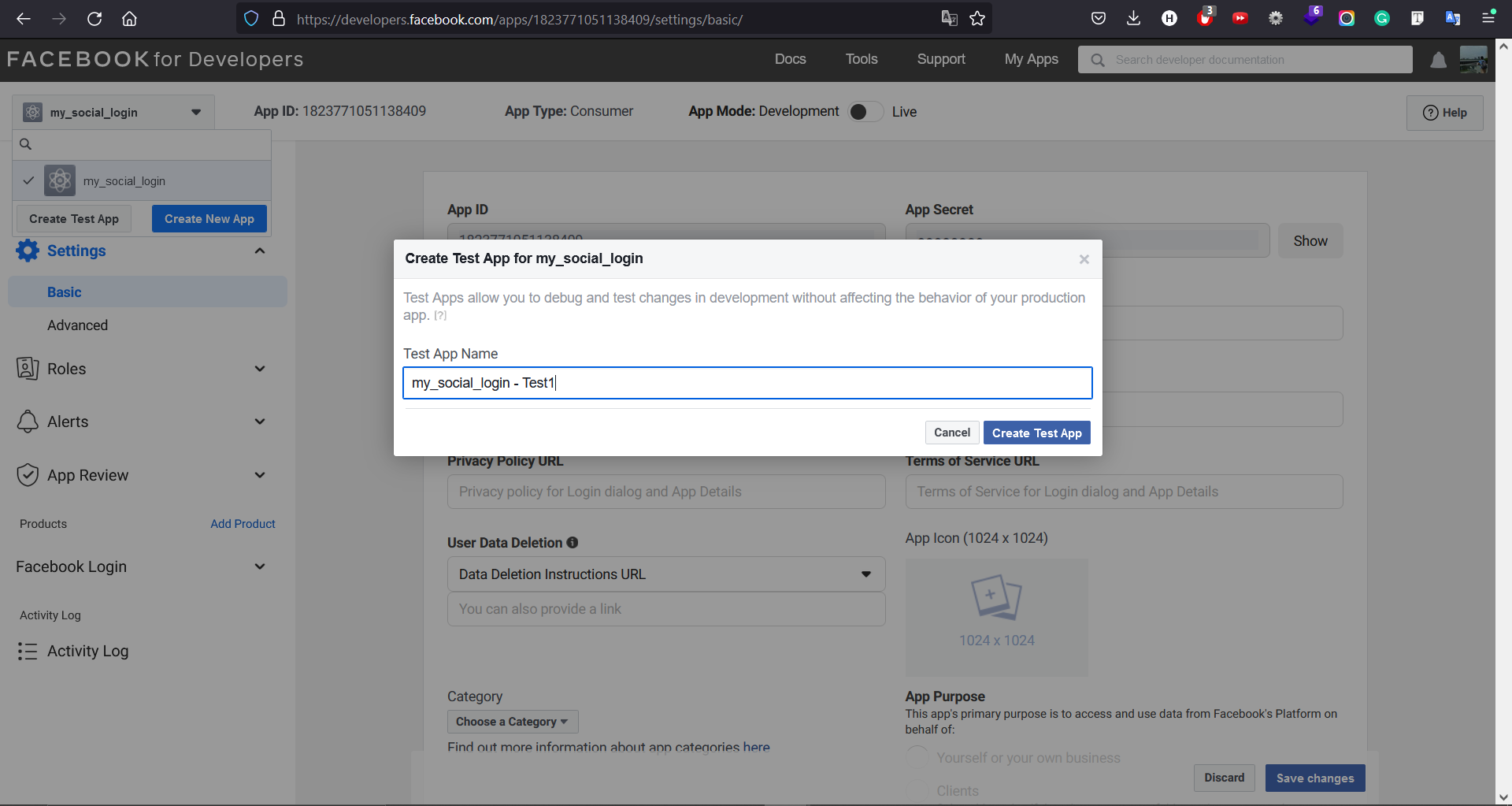This screenshot has width=1512, height=806.
Task: Open the browser home page icon
Action: [x=130, y=19]
